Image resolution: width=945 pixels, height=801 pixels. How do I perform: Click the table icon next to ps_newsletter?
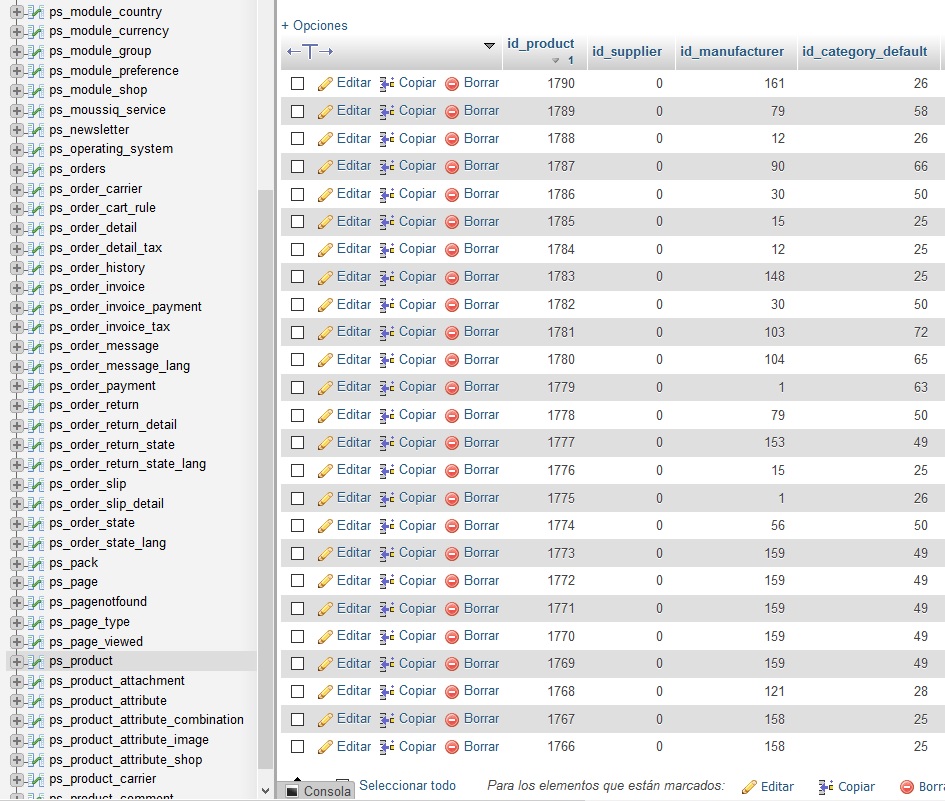(36, 130)
